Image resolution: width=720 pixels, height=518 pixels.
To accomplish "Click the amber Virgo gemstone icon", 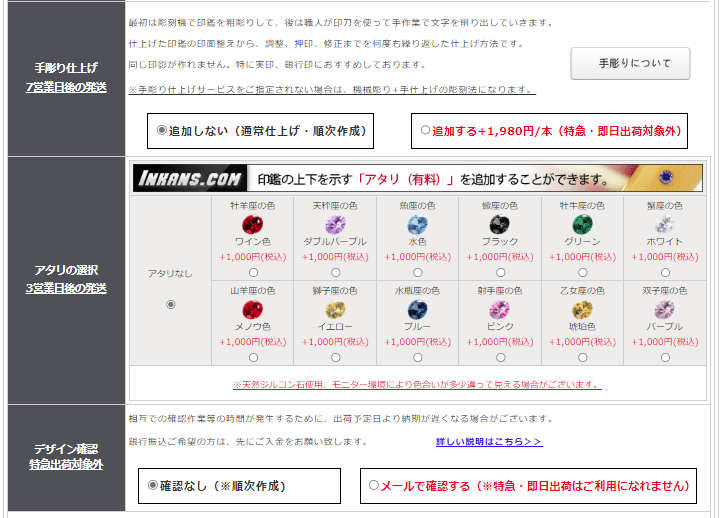I will click(582, 310).
